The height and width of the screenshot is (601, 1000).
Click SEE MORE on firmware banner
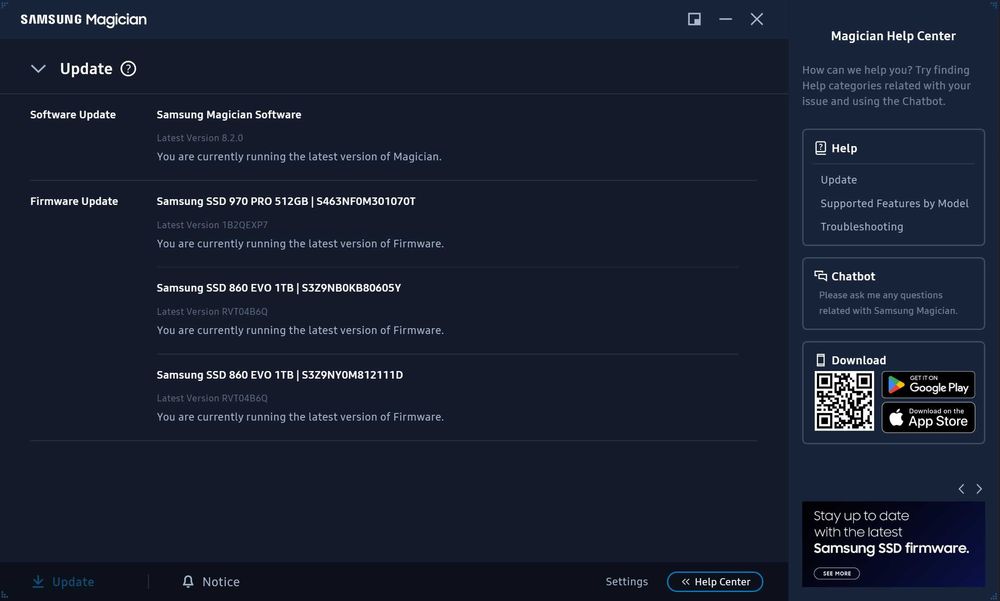837,573
